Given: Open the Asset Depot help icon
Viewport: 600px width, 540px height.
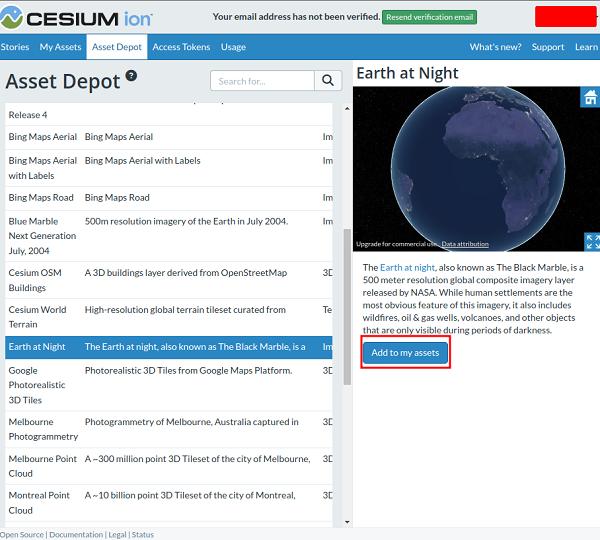Looking at the screenshot, I should click(x=131, y=76).
